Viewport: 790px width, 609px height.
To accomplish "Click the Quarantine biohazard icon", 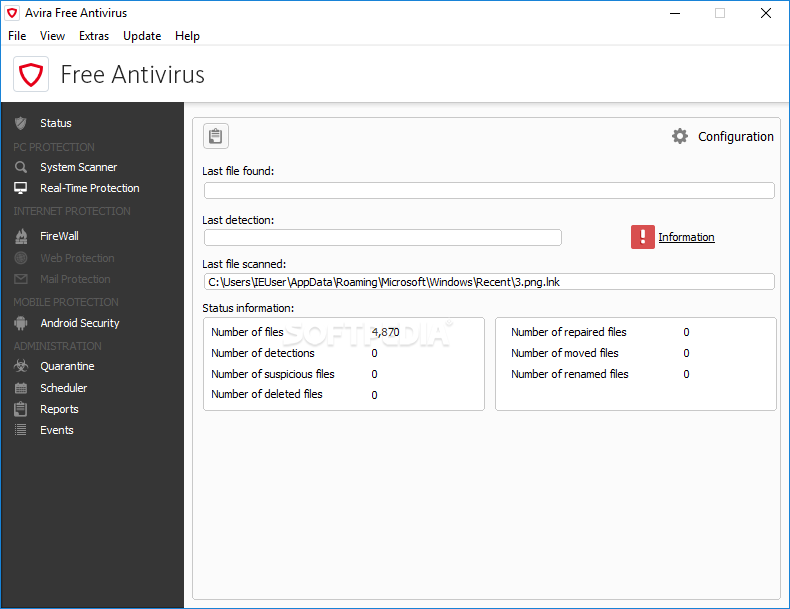I will pos(21,366).
